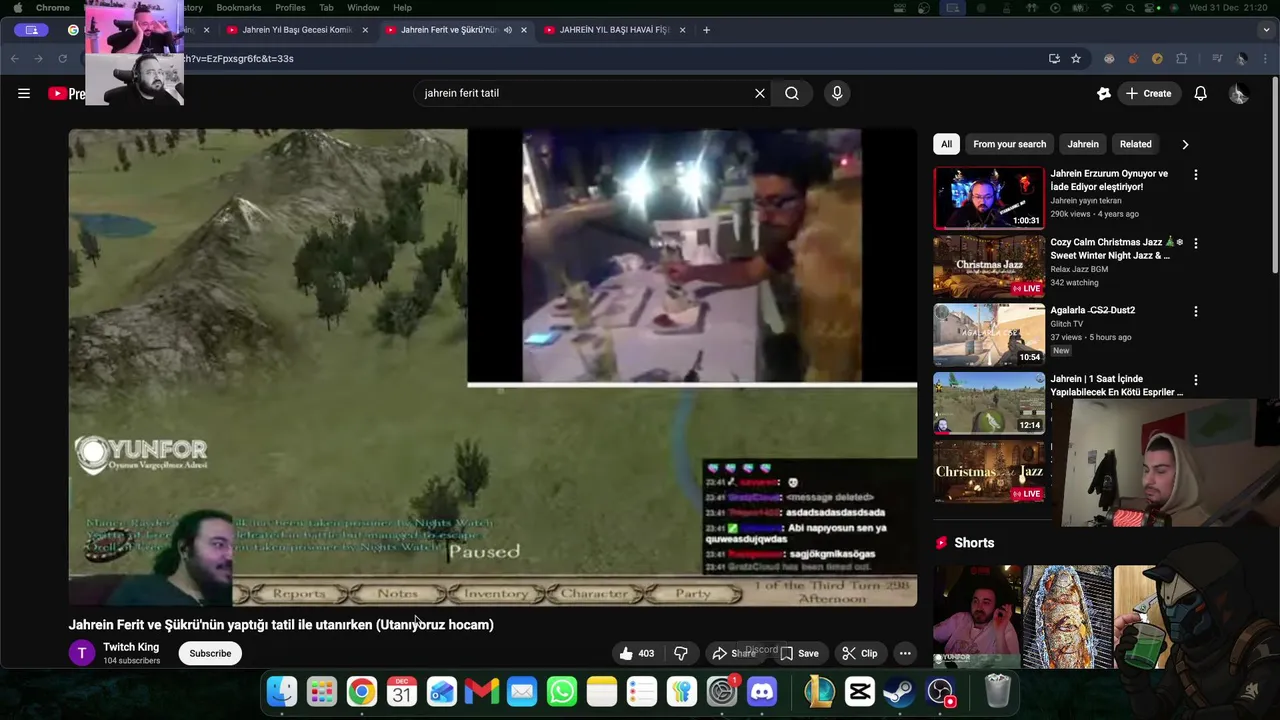Start voice search with the microphone icon
1280x720 pixels.
tap(837, 93)
